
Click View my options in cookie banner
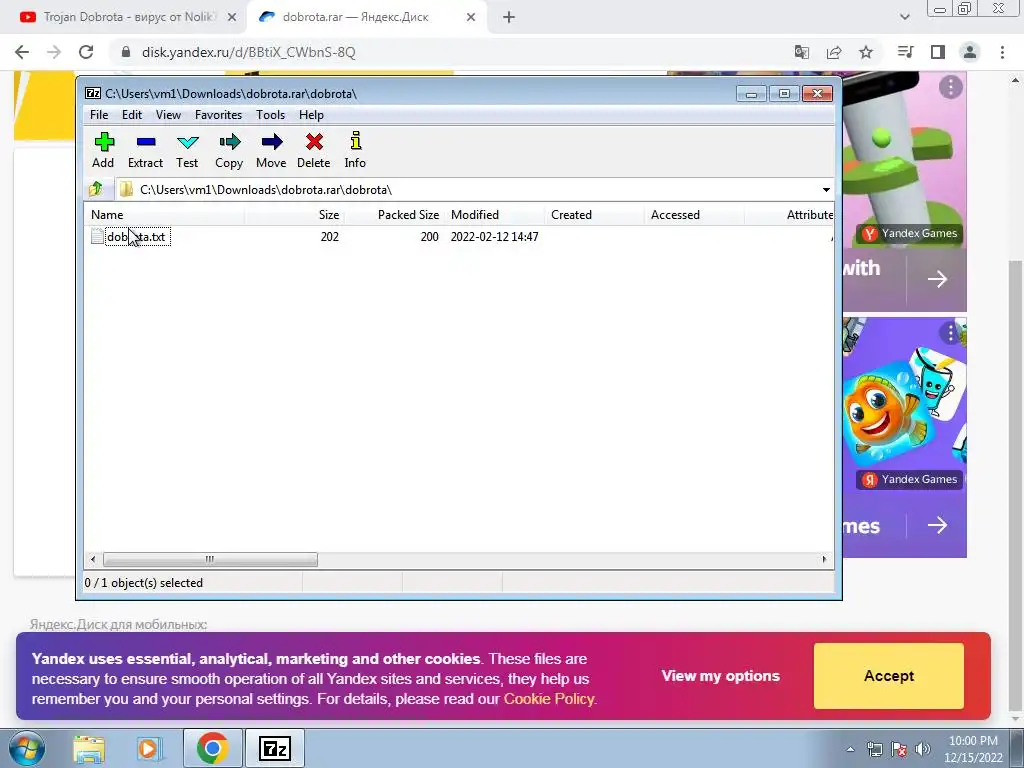(720, 676)
